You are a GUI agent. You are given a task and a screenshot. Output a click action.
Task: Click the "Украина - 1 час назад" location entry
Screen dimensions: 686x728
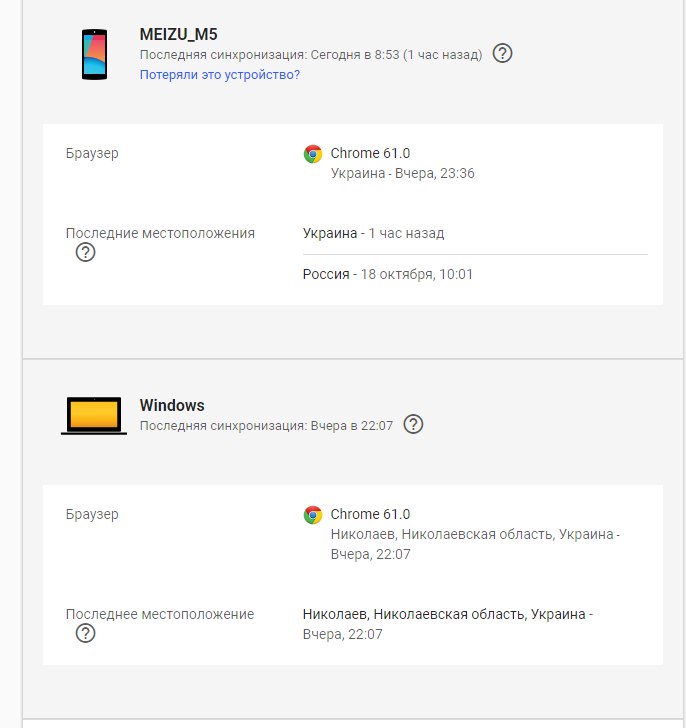click(374, 233)
